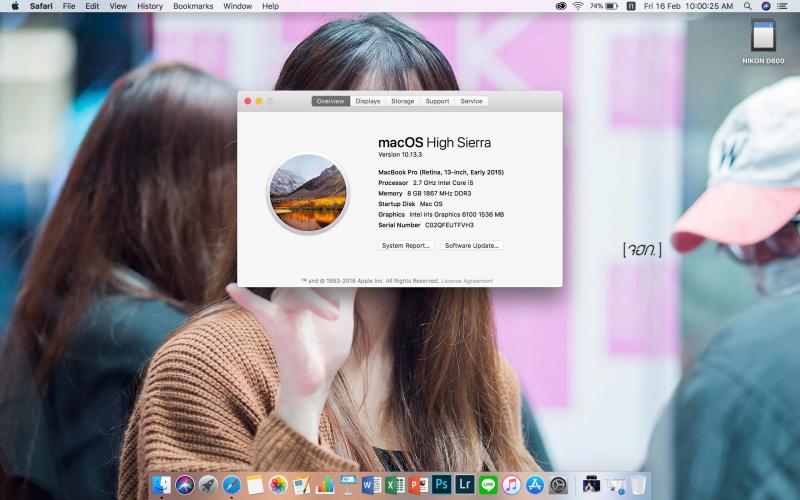Launch Adobe Photoshop from the Dock

[x=441, y=484]
